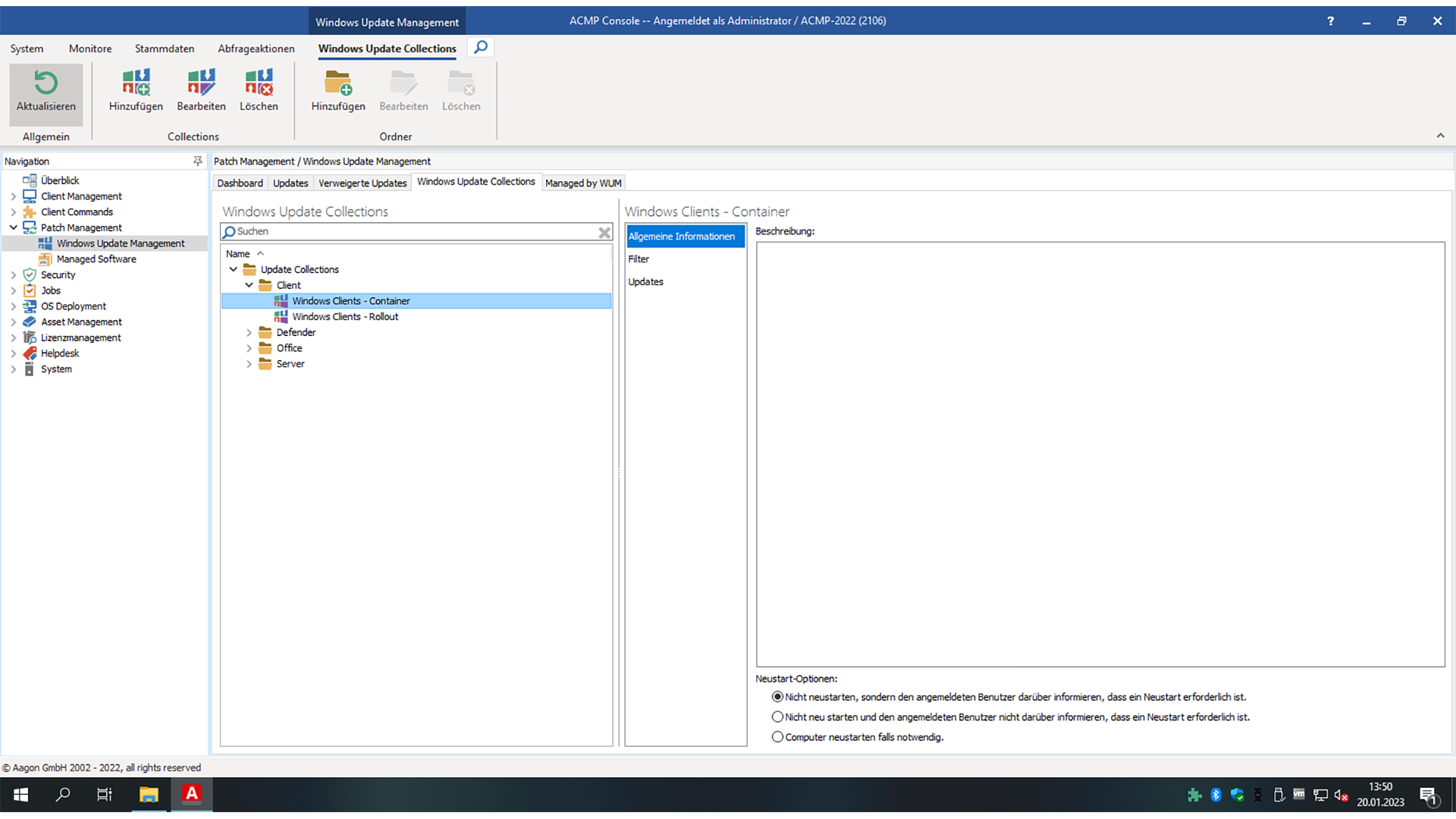The image size is (1456, 819).
Task: Open taskbar search
Action: point(63,795)
